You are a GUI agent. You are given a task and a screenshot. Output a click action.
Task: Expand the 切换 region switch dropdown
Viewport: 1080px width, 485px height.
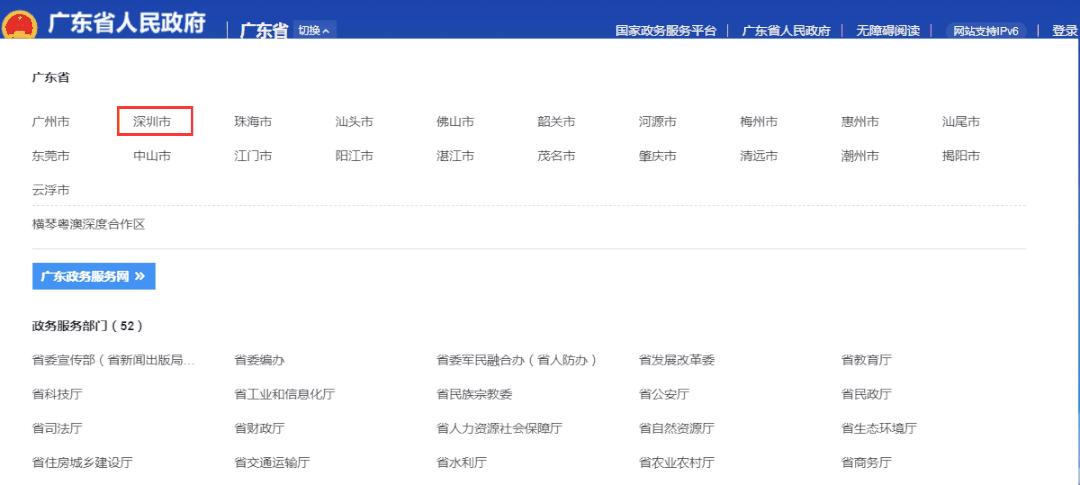click(x=316, y=30)
